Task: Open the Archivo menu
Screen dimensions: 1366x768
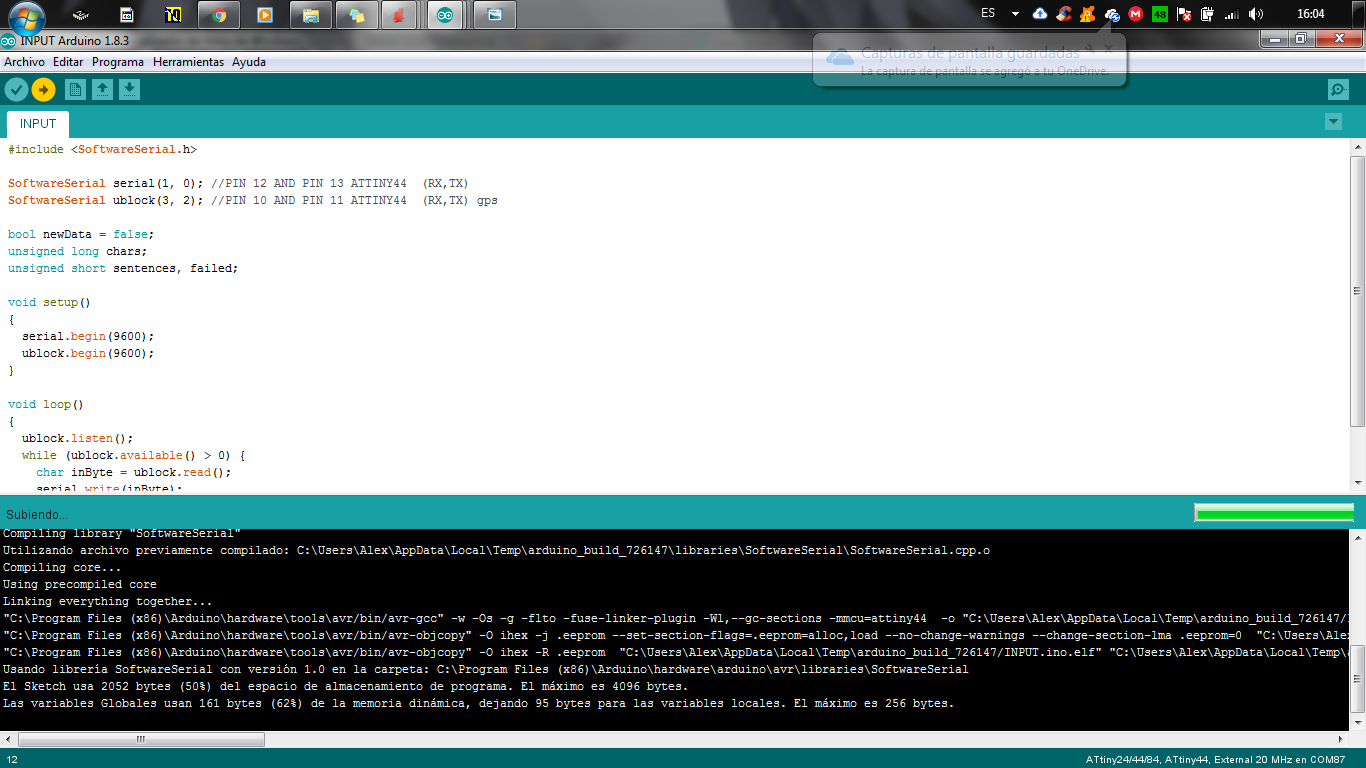Action: click(x=24, y=62)
